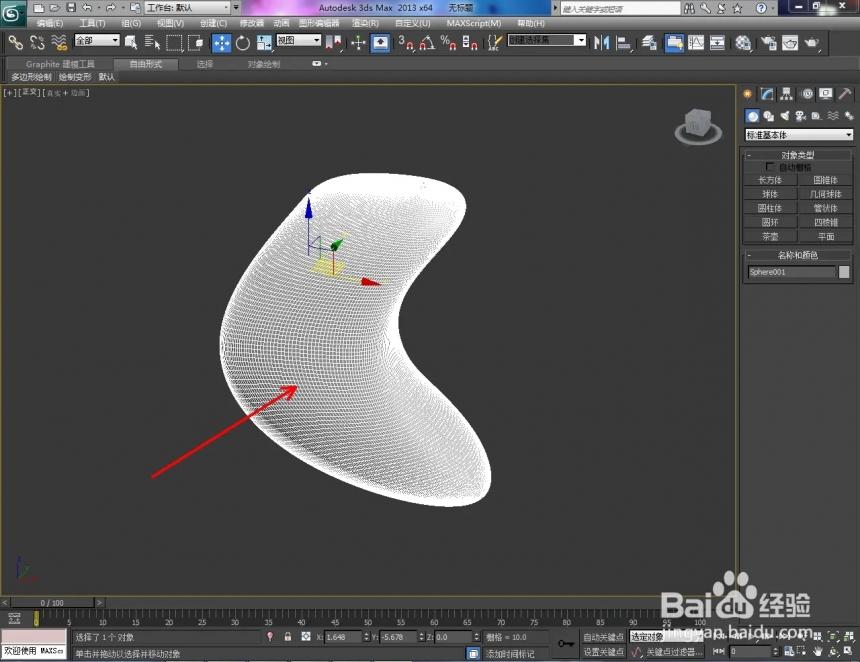Screen dimensions: 860x662
Task: Click the 长方体 box button
Action: [x=770, y=180]
